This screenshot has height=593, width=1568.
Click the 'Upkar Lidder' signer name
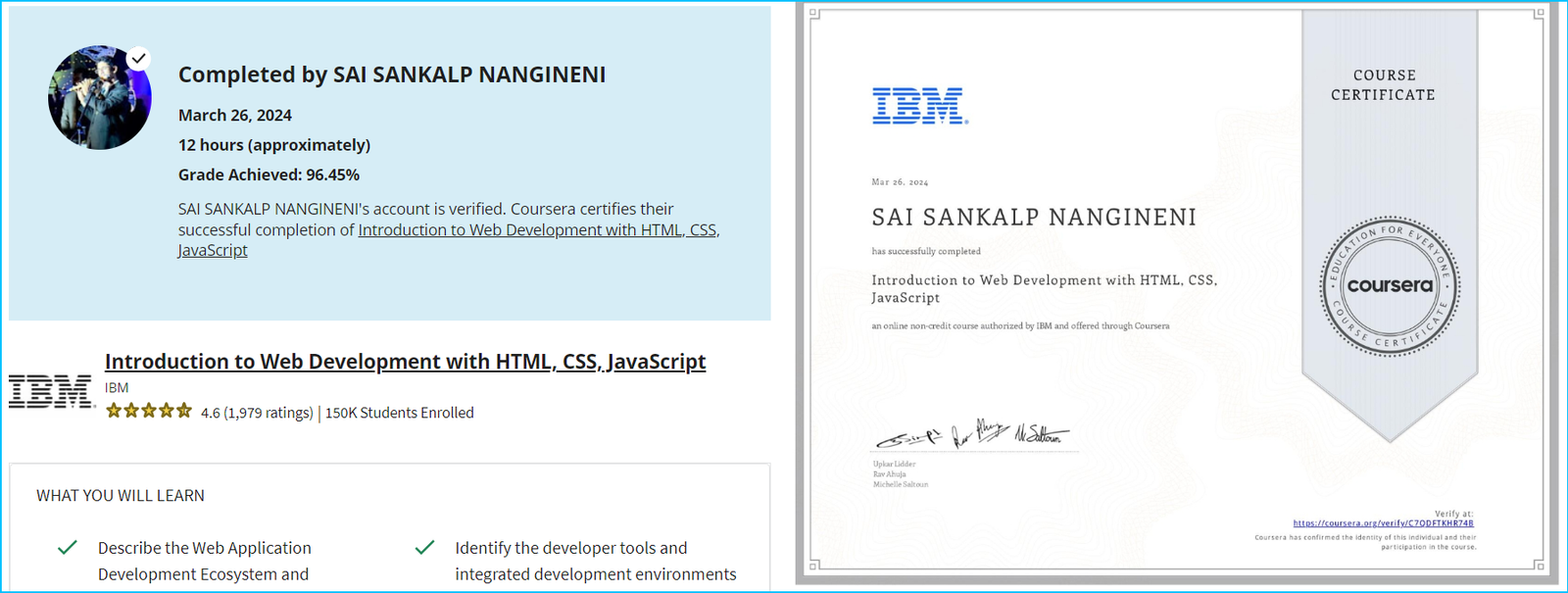click(894, 464)
